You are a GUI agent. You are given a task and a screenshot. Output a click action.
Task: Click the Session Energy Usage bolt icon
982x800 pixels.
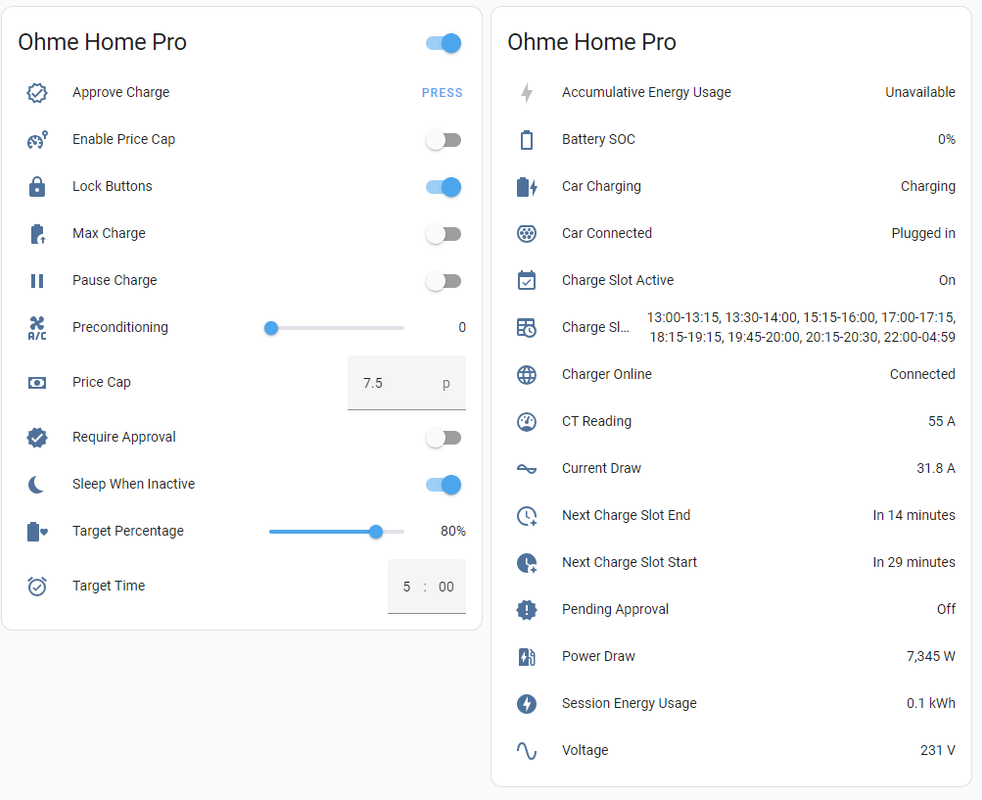[527, 704]
